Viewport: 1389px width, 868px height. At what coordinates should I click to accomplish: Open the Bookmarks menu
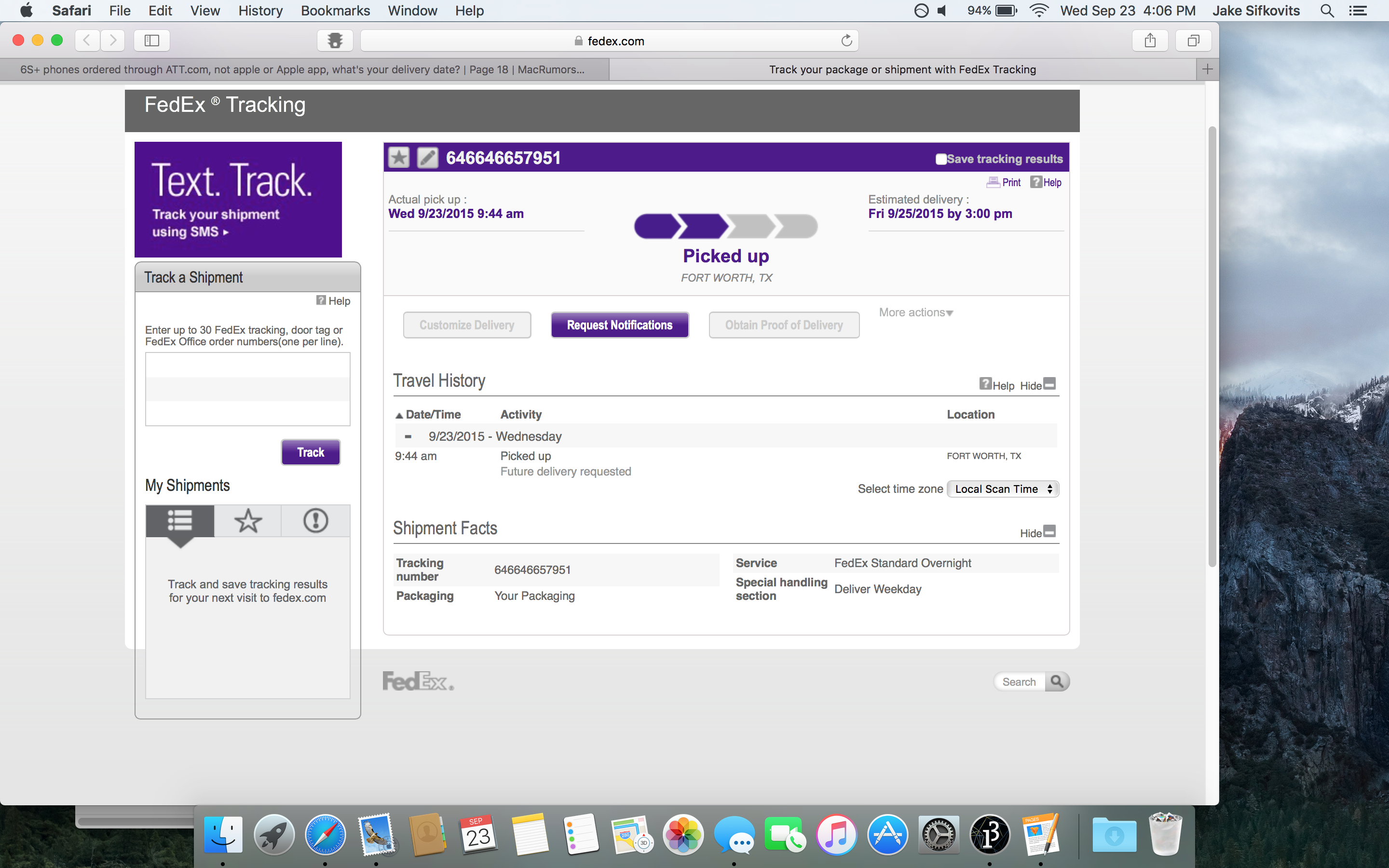(x=335, y=11)
